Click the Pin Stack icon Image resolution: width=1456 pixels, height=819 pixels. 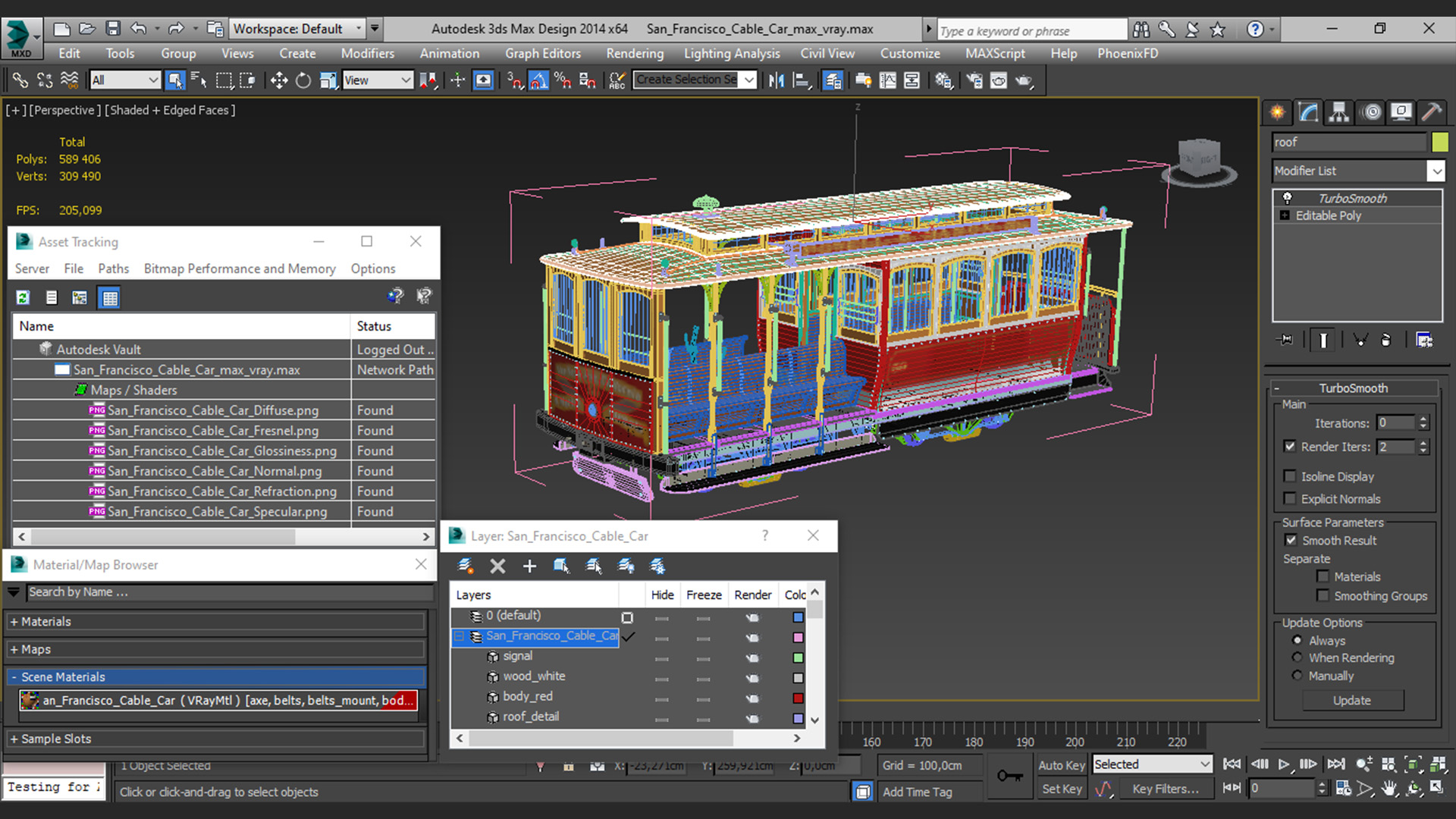(x=1285, y=340)
